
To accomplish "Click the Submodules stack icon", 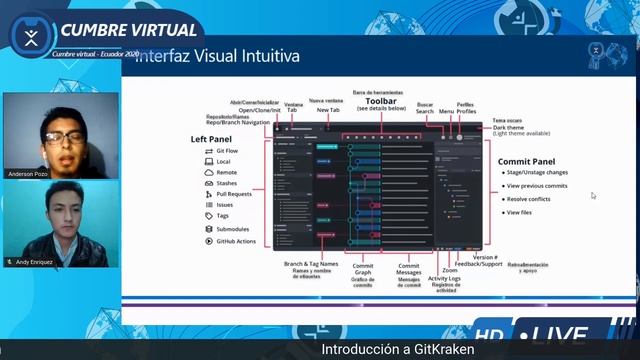I will pos(209,229).
